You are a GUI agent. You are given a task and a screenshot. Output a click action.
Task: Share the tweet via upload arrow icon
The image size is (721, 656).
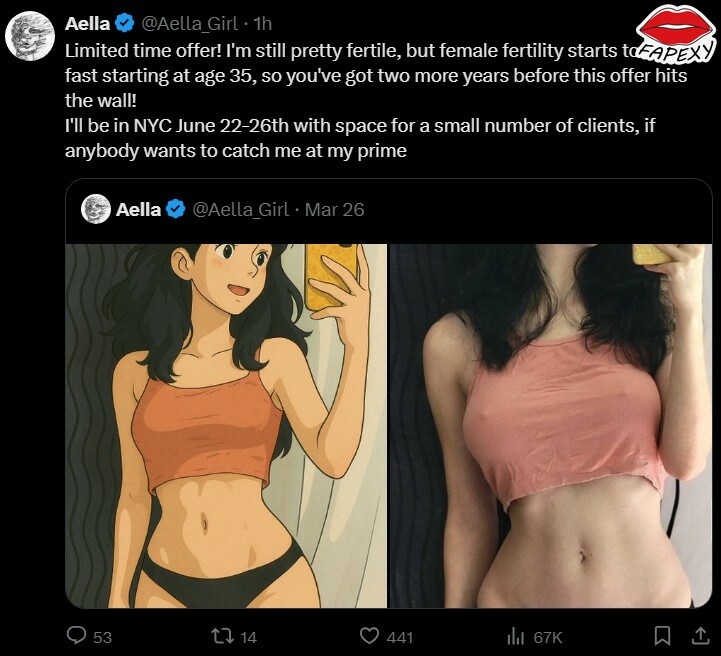point(700,636)
